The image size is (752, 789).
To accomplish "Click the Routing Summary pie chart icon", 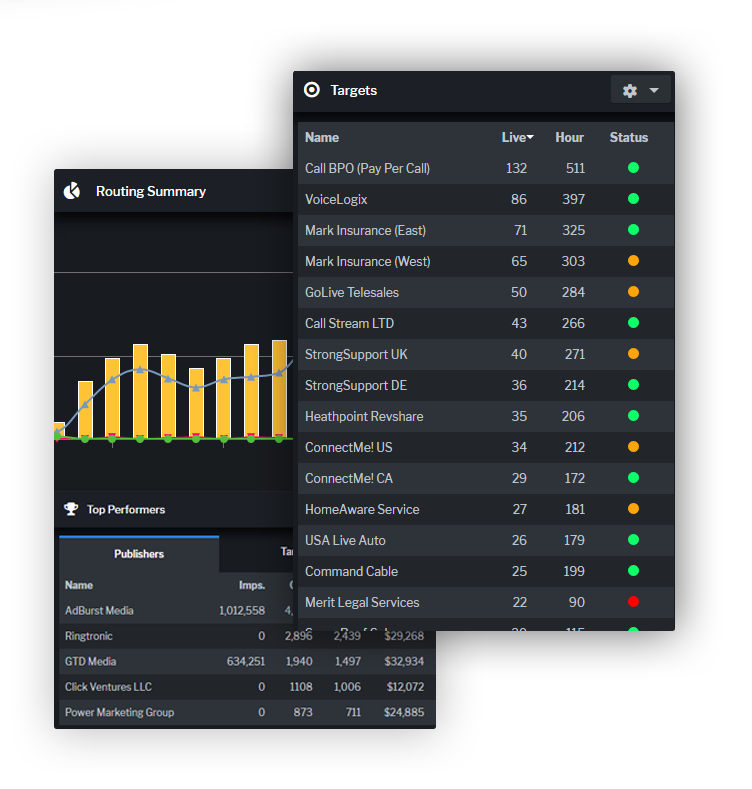I will pos(71,191).
